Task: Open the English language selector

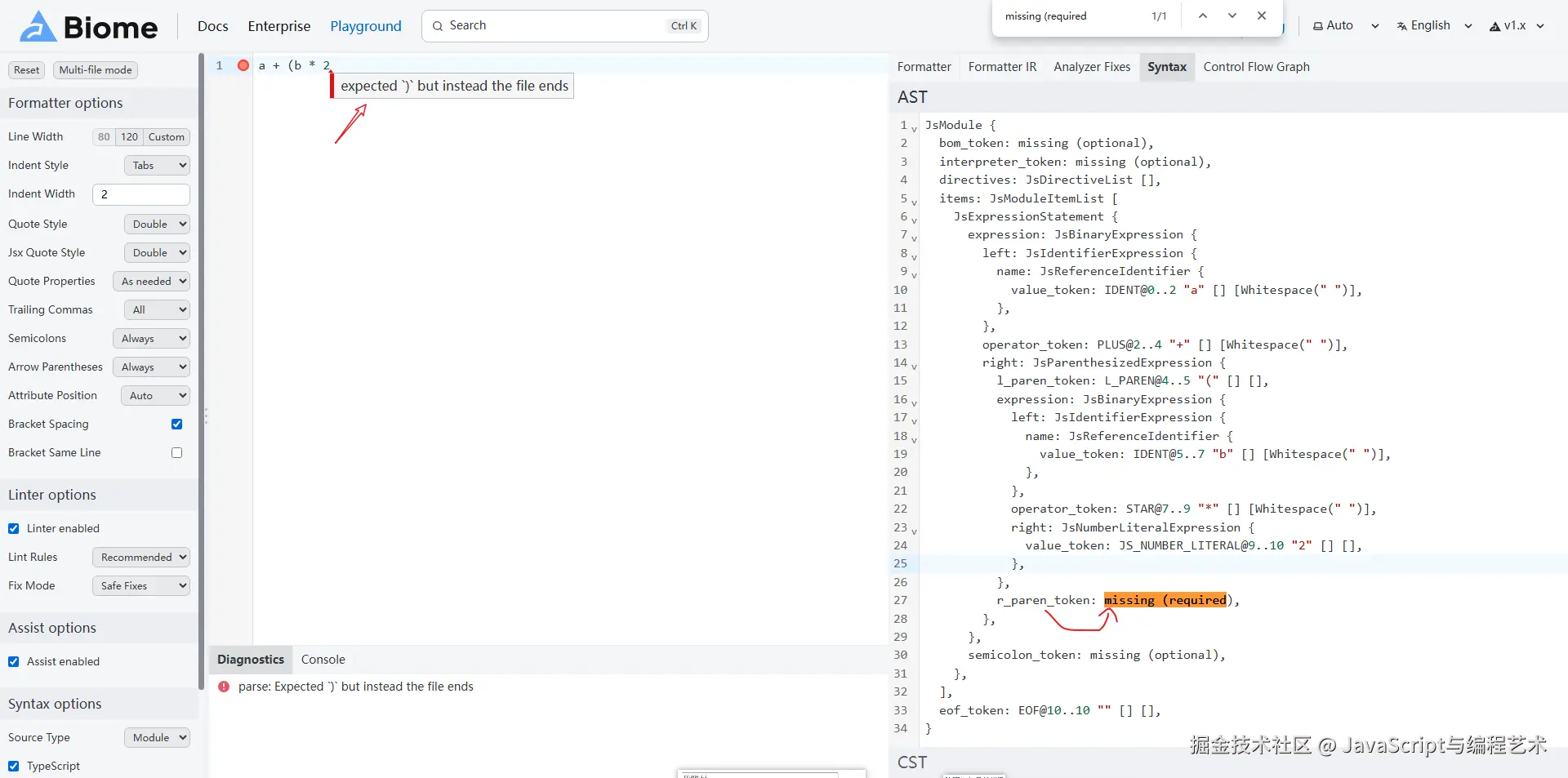Action: (1434, 26)
